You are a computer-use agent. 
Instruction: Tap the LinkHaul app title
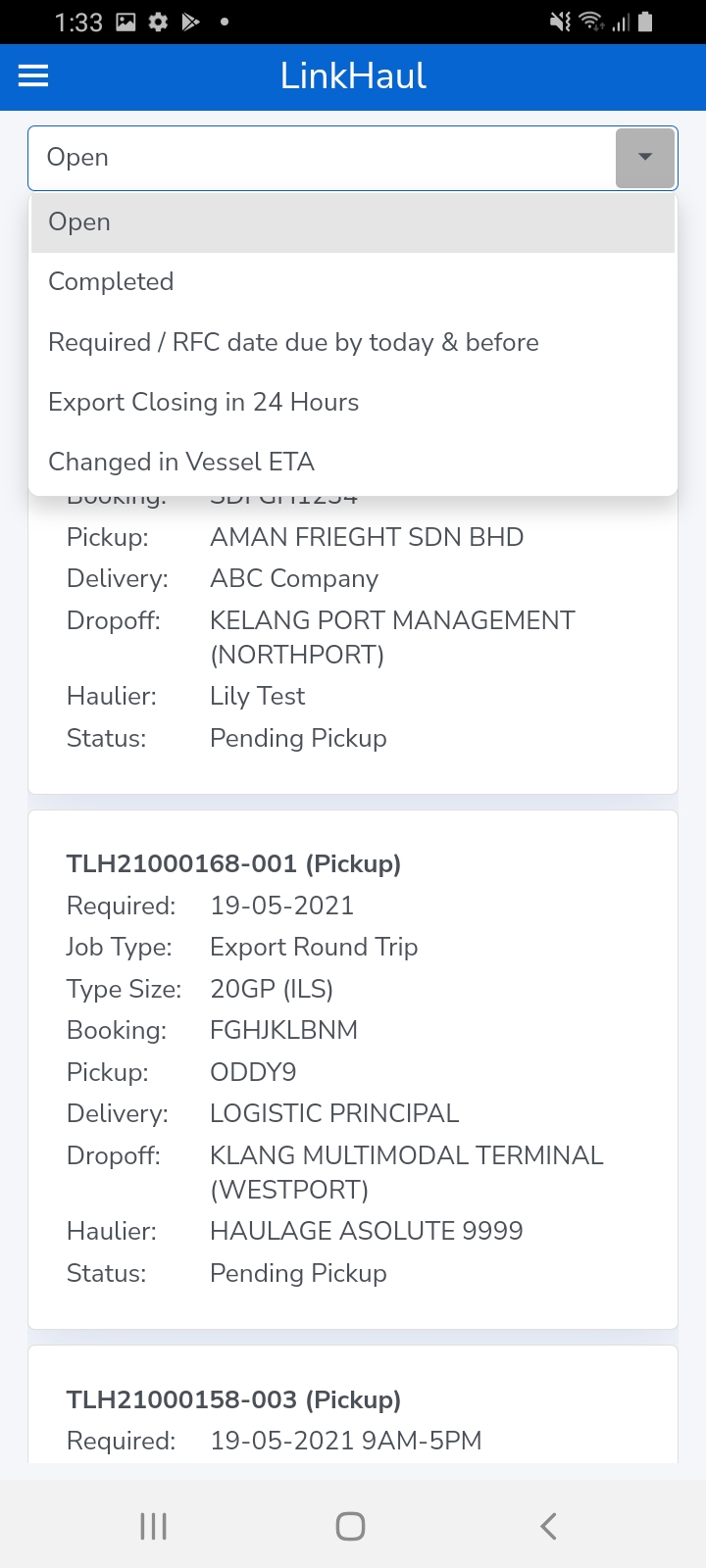[x=353, y=75]
